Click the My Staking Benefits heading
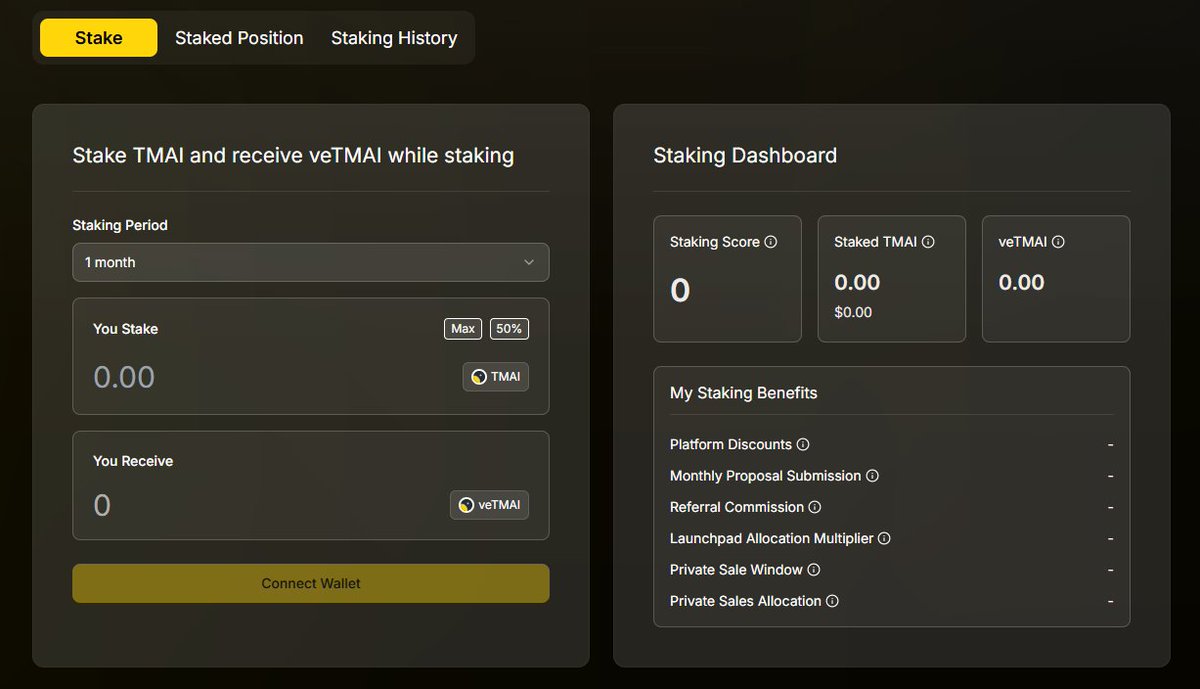This screenshot has width=1200, height=689. coord(743,393)
